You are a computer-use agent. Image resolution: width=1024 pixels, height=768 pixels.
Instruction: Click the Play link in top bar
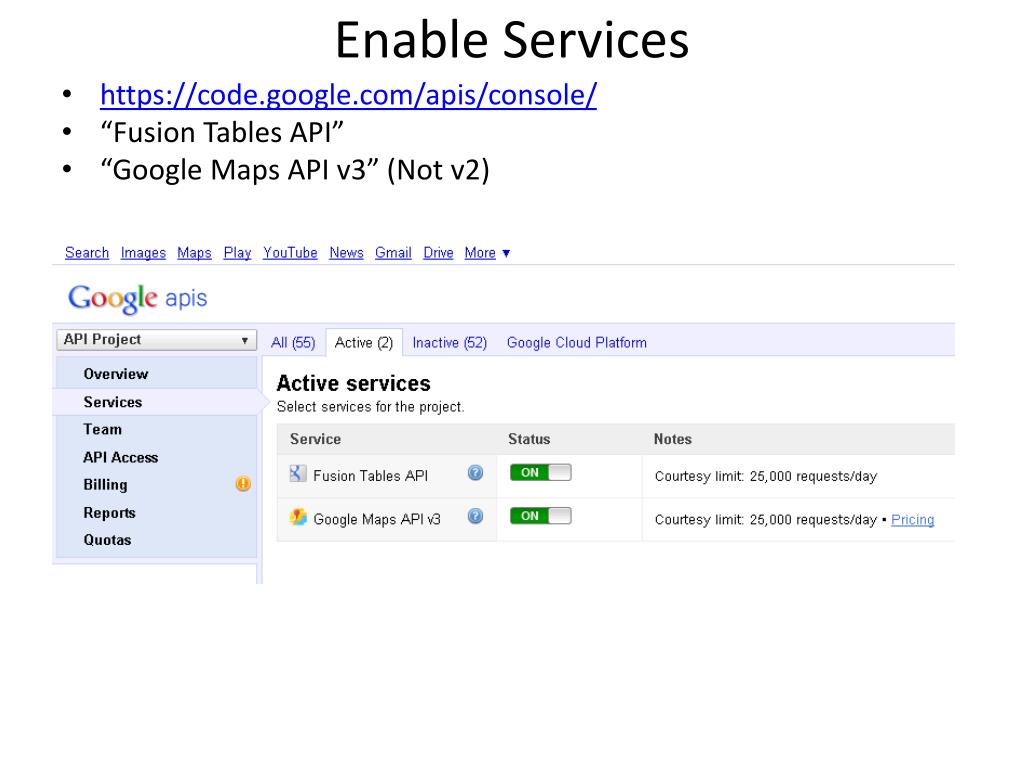click(x=237, y=253)
